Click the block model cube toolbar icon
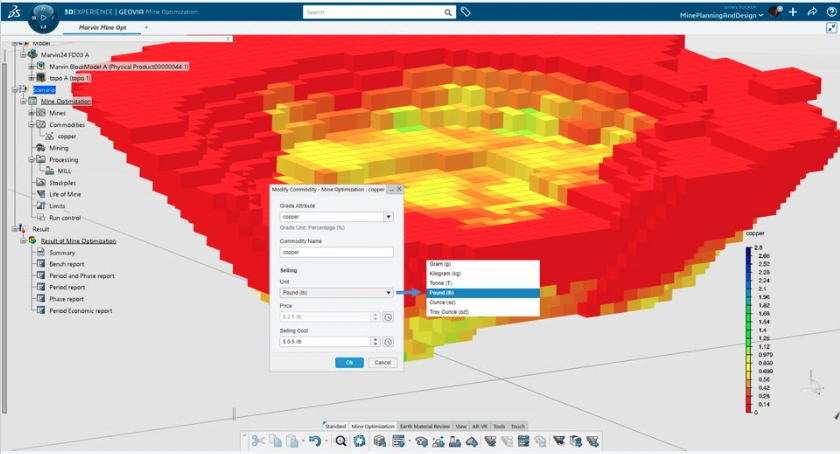The width and height of the screenshot is (840, 454). click(x=380, y=441)
